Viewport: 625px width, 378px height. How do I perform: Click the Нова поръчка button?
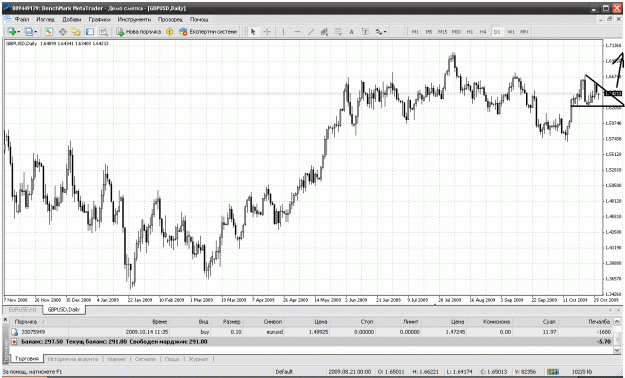pyautogui.click(x=138, y=32)
